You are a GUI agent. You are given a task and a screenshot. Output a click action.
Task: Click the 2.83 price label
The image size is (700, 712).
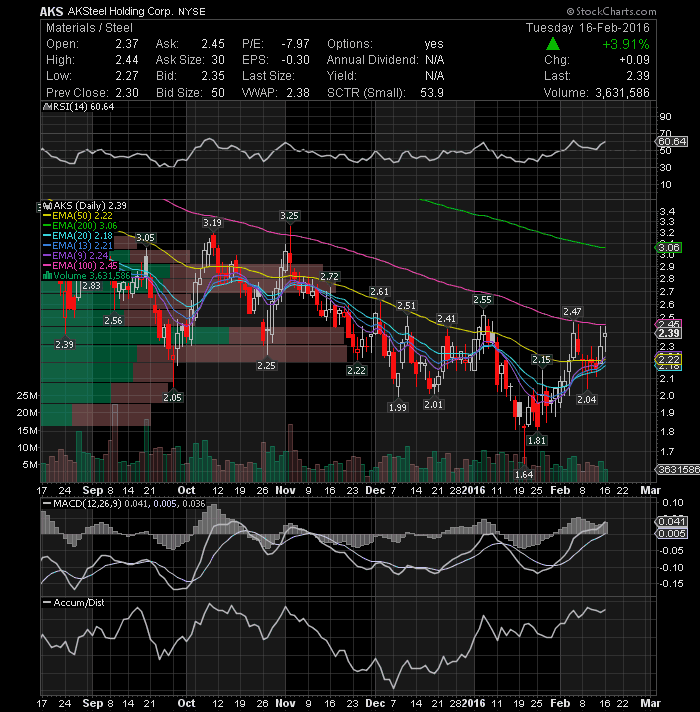(x=92, y=286)
